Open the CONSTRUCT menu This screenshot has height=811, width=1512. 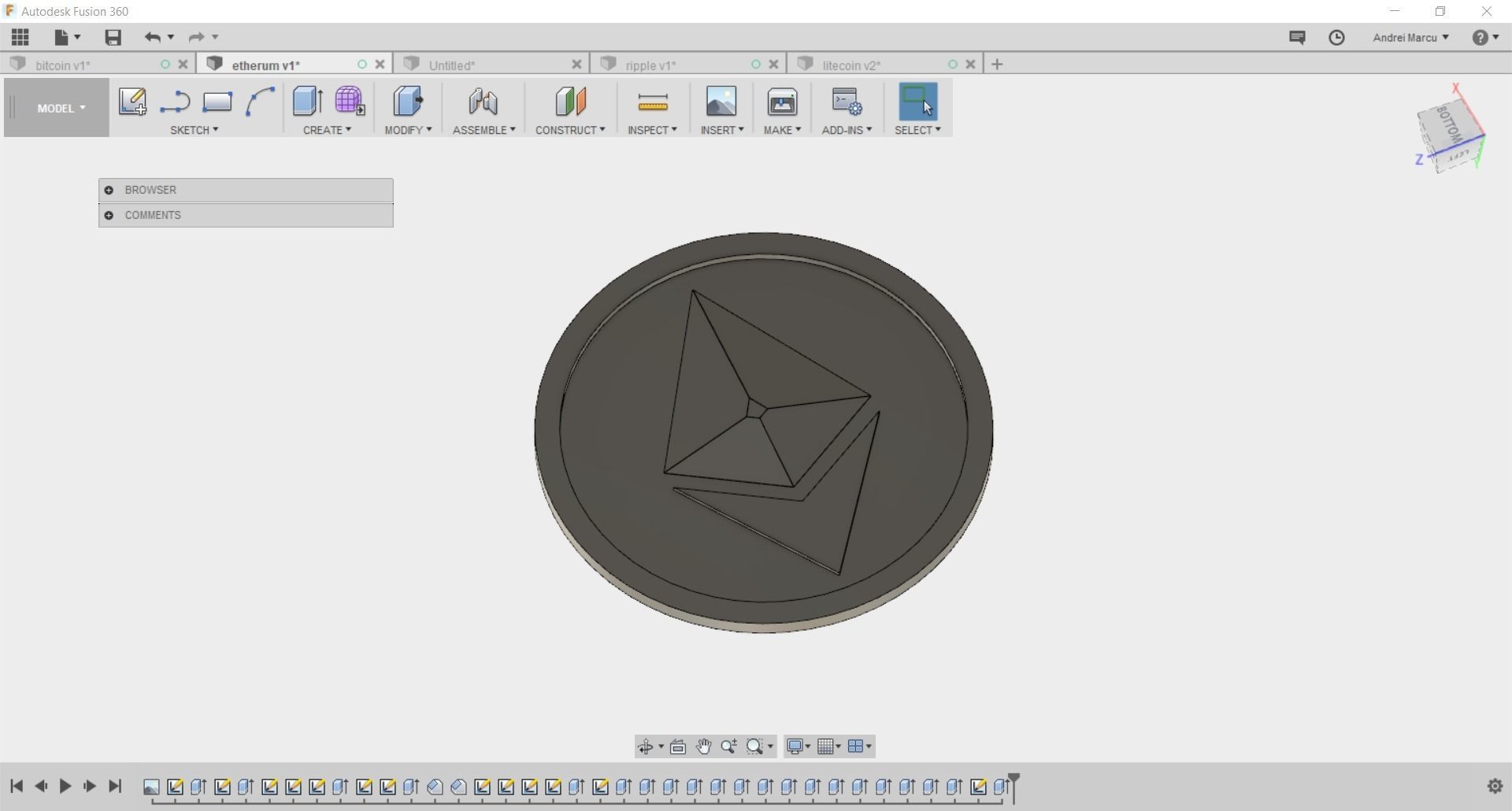tap(570, 130)
